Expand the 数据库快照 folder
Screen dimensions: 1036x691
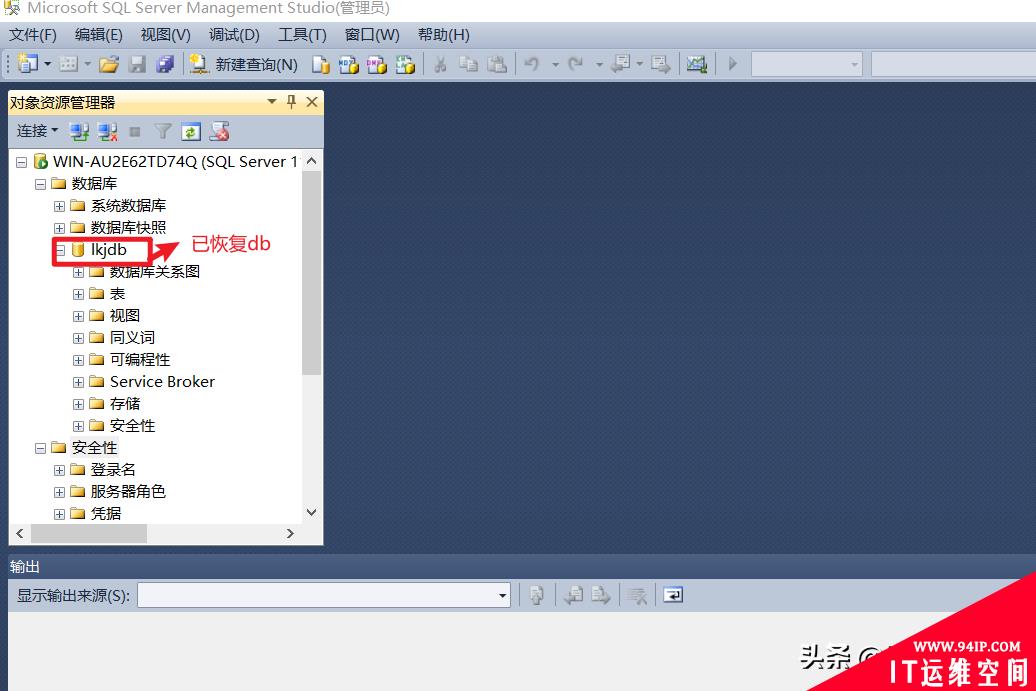pyautogui.click(x=59, y=228)
